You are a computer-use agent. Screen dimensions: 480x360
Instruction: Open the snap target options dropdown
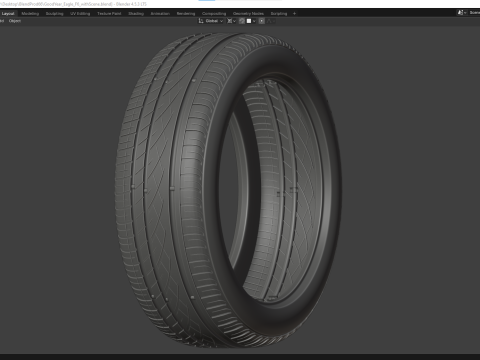251,21
